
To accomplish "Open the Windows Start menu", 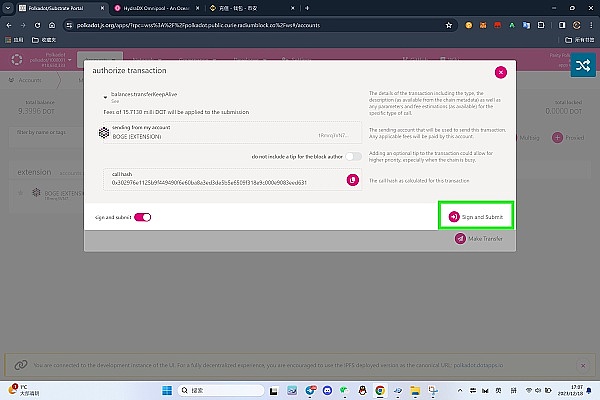I will (168, 390).
